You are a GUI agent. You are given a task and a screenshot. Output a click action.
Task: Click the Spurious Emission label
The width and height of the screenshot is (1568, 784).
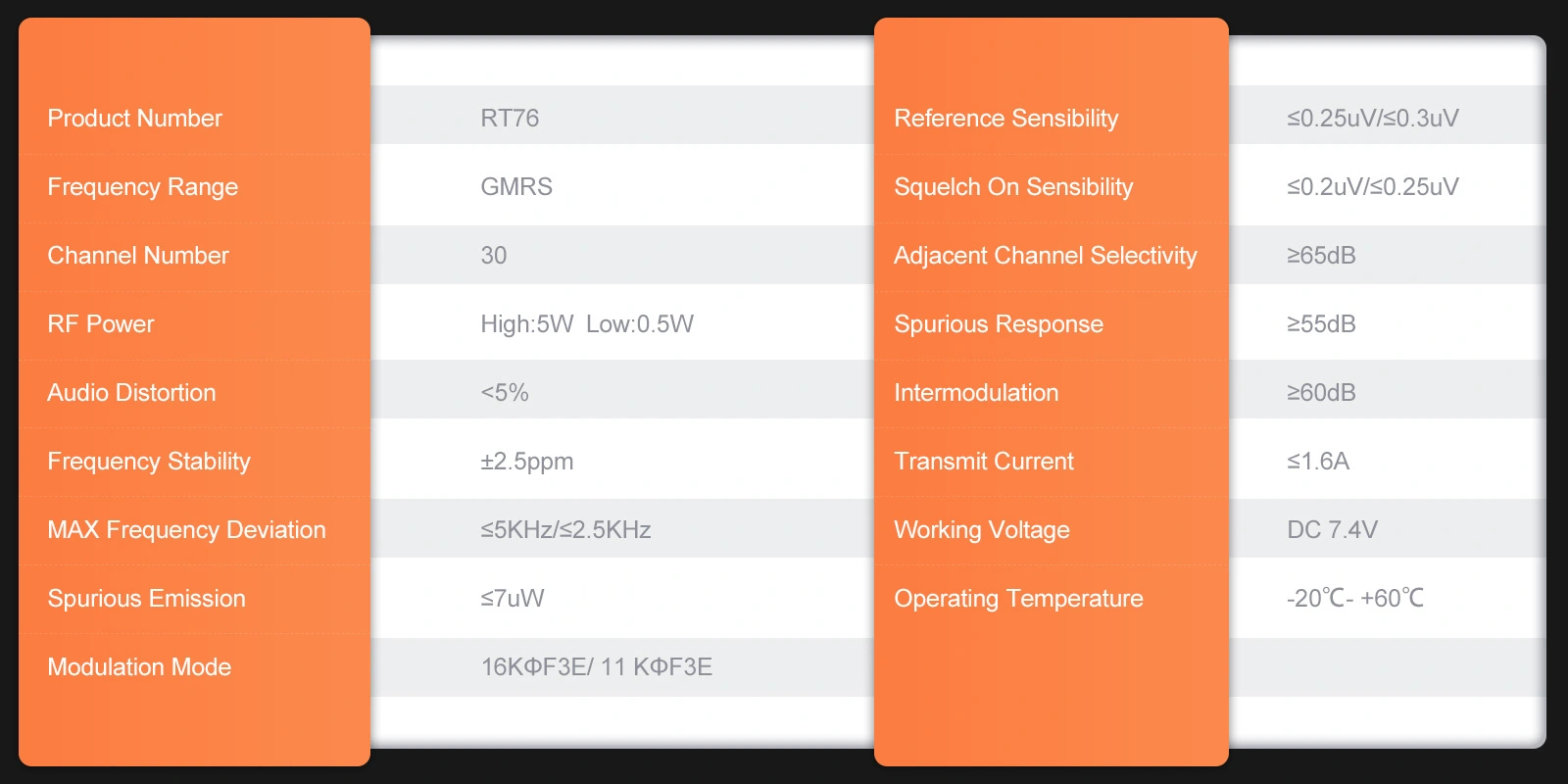coord(146,599)
